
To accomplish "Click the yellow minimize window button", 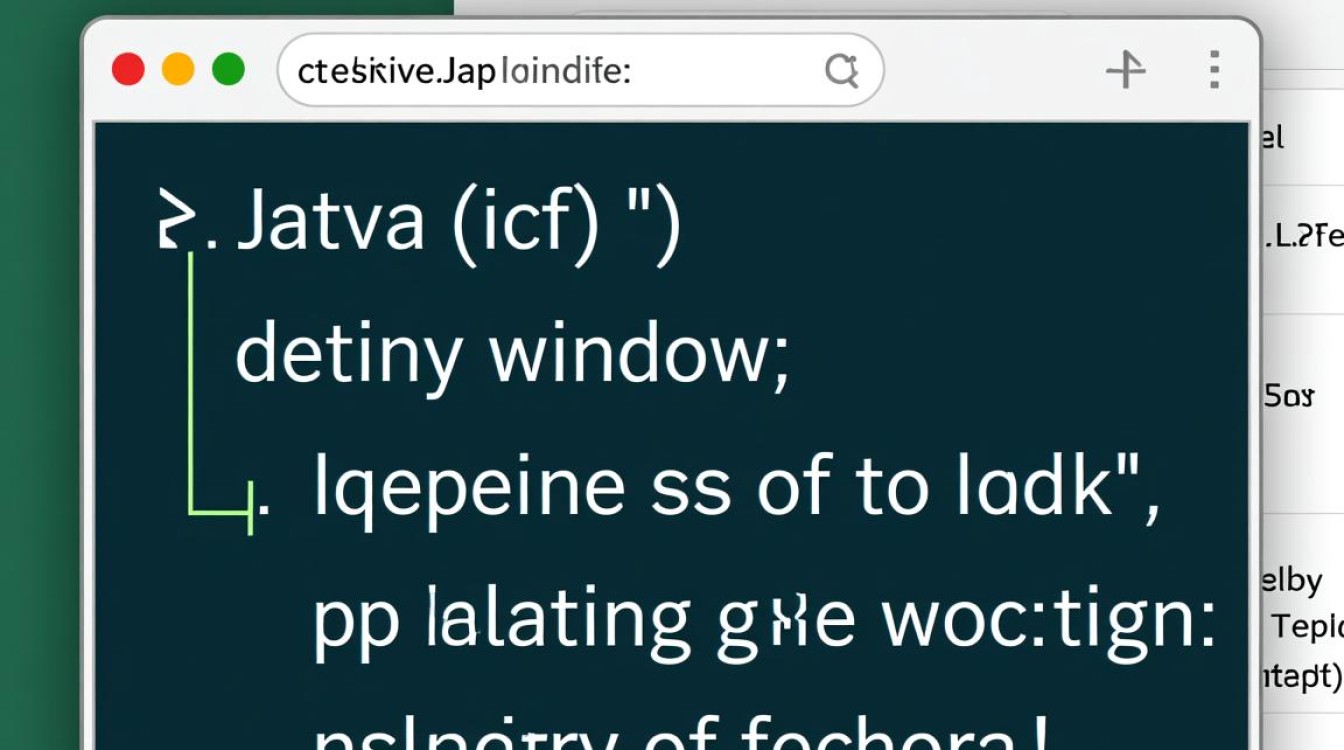I will (178, 70).
